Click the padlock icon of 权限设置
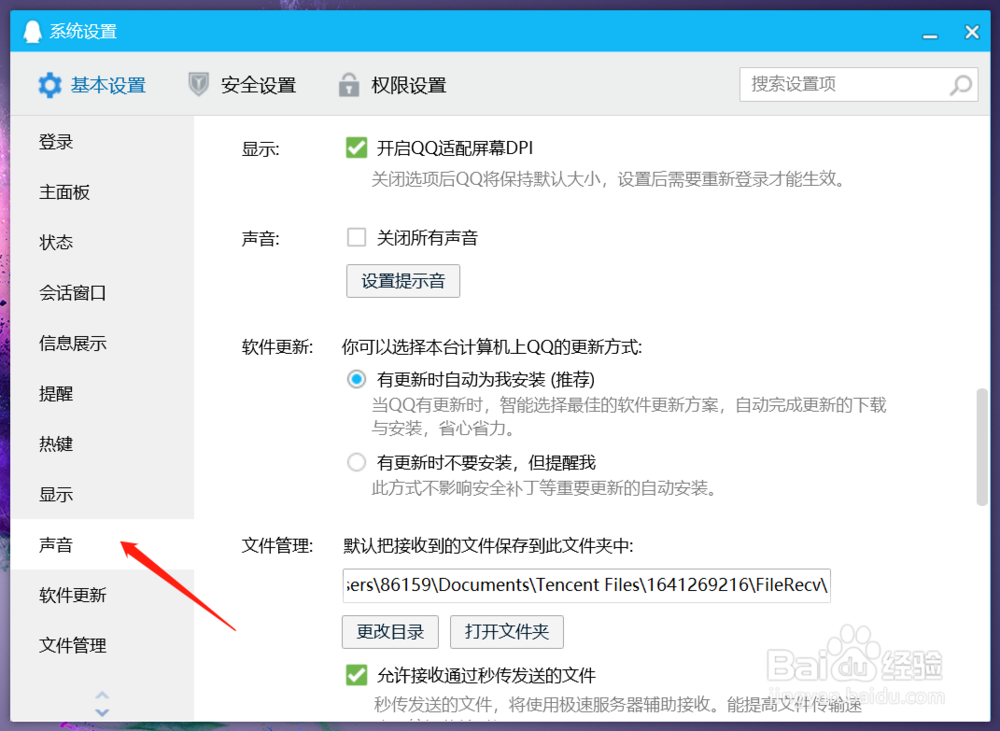The height and width of the screenshot is (731, 1000). click(x=348, y=84)
